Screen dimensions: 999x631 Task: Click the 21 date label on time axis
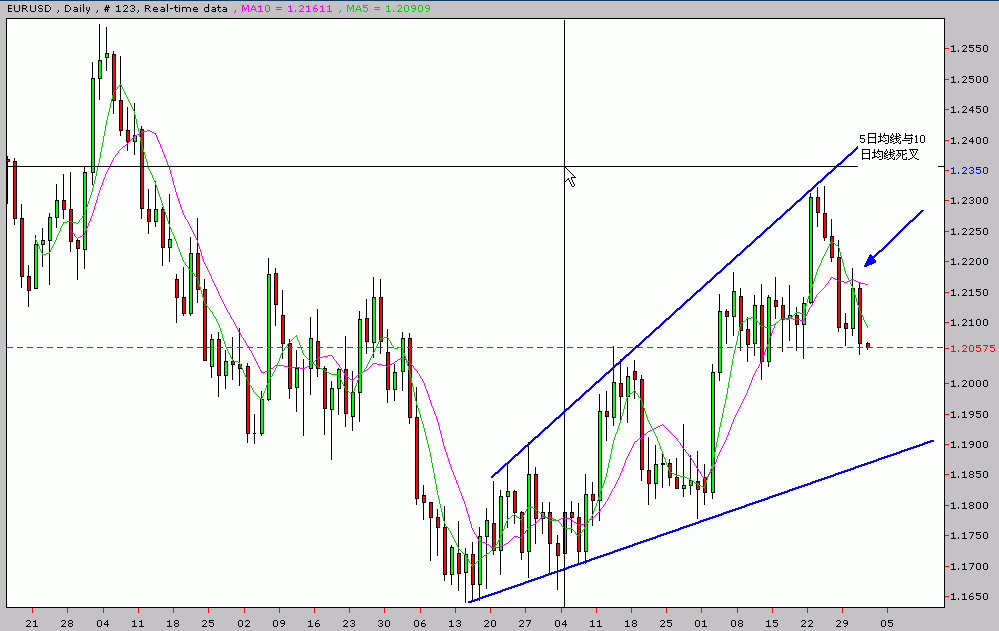(32, 623)
